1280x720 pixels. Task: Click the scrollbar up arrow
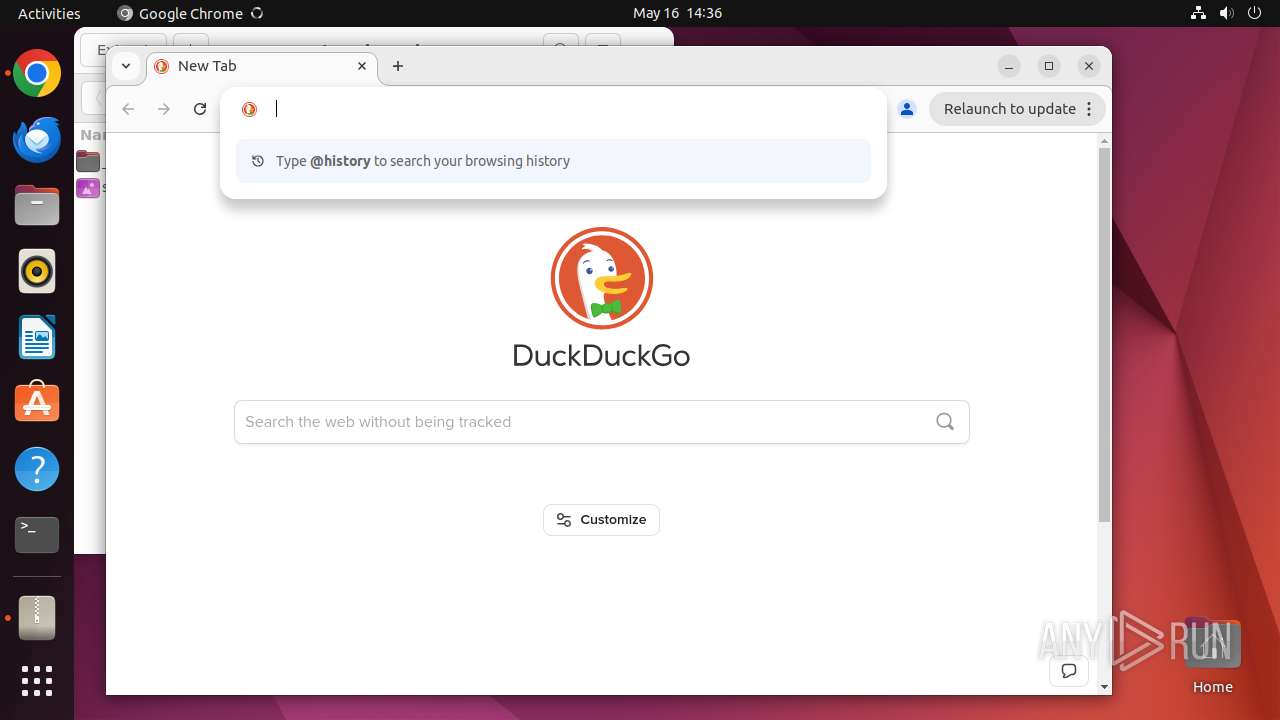click(x=1104, y=140)
